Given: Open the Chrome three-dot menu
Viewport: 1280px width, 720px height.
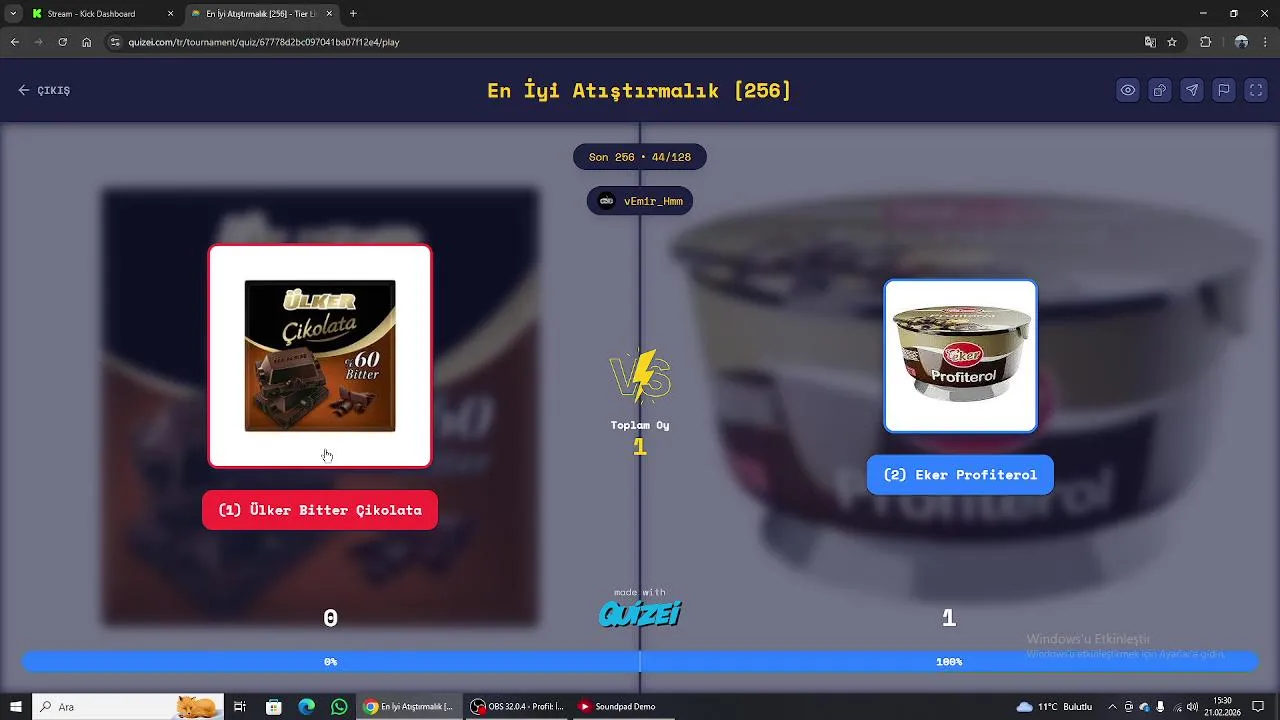Looking at the screenshot, I should point(1266,42).
